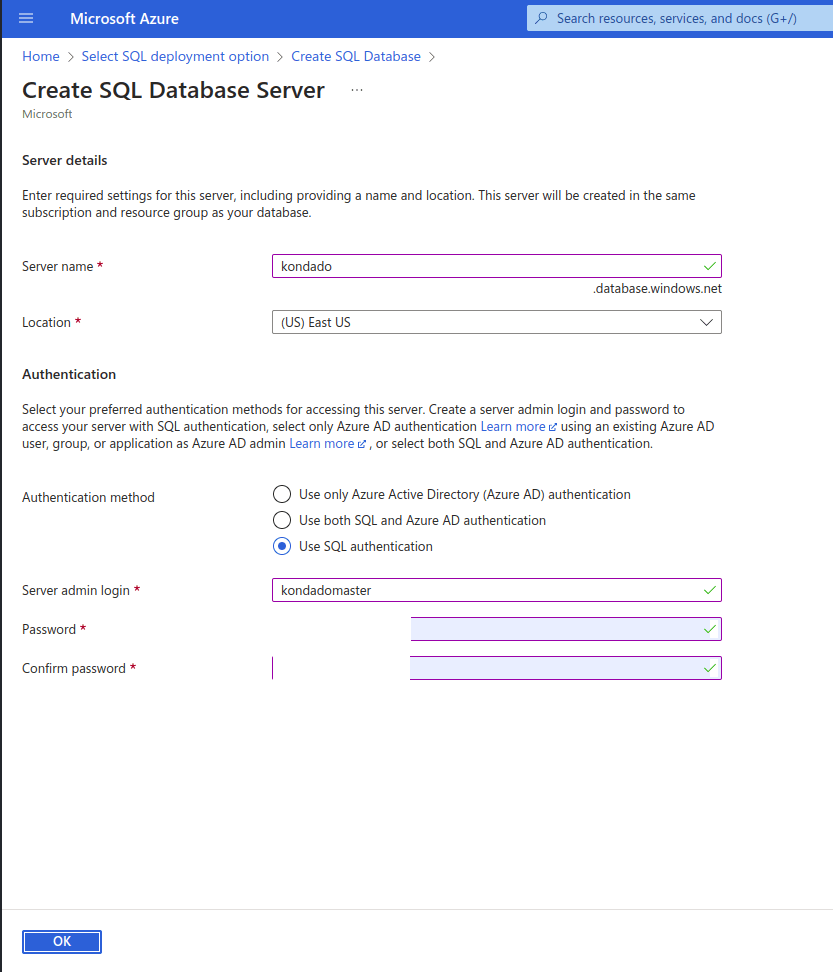The image size is (833, 972).
Task: Click the Server name field with kondado
Action: coord(496,266)
